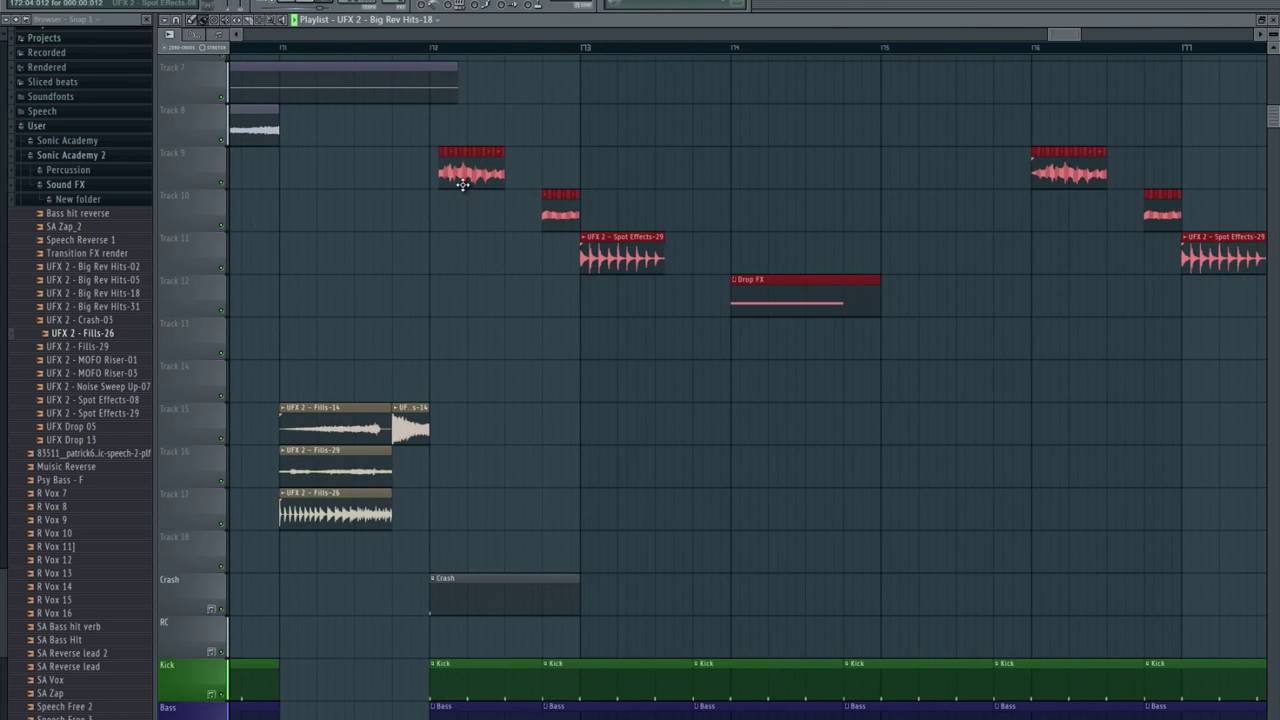1280x720 pixels.
Task: Mute Track 10 with its green light
Action: coord(221,225)
